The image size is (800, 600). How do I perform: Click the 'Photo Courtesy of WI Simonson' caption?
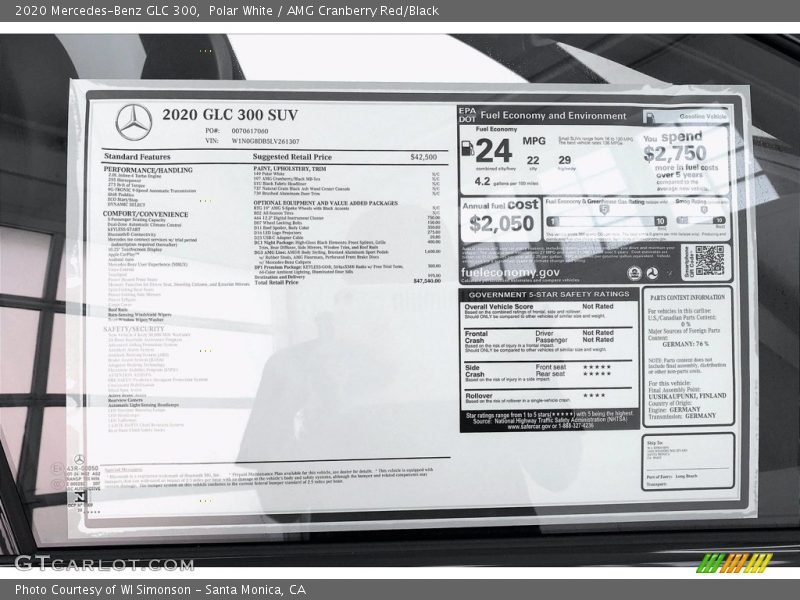click(103, 590)
